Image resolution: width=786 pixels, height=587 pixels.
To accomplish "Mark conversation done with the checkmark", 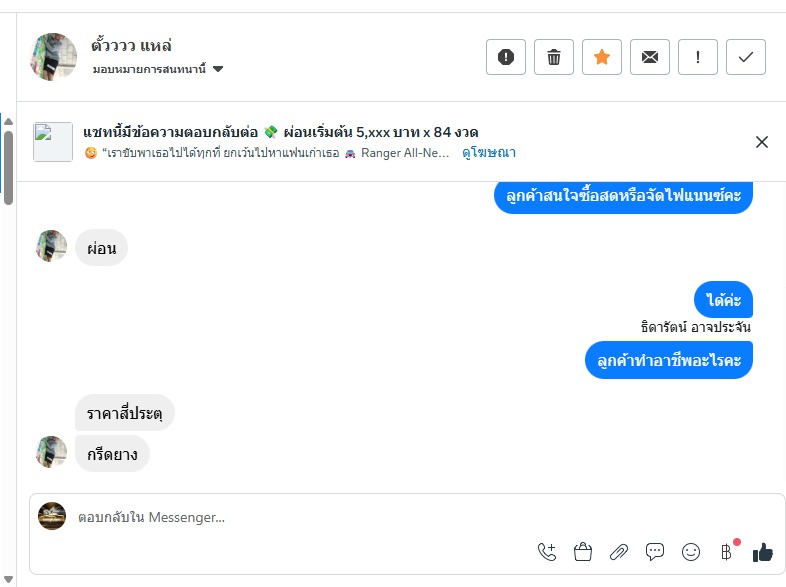I will point(746,57).
